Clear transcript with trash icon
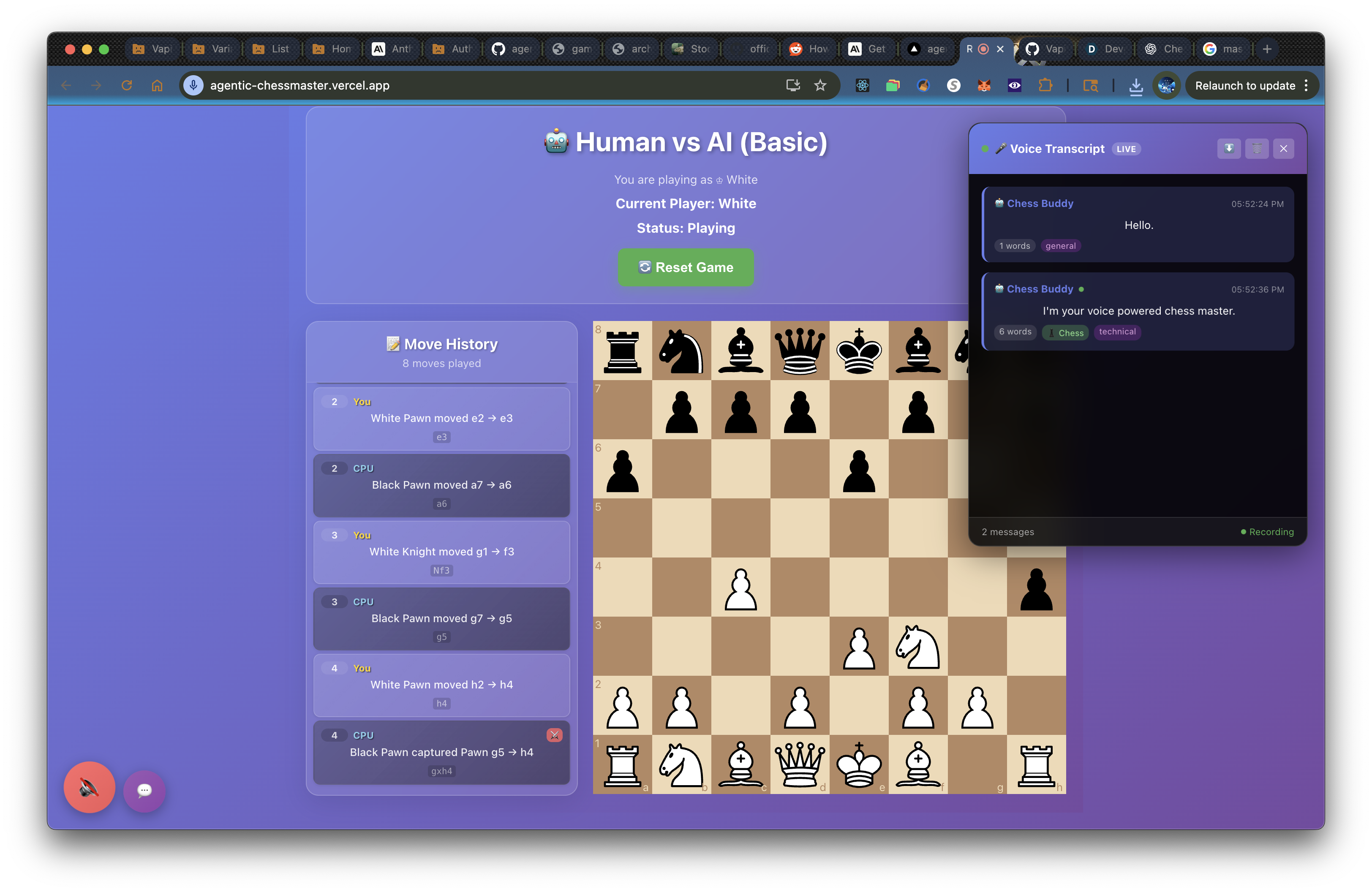Image resolution: width=1372 pixels, height=892 pixels. (x=1256, y=149)
